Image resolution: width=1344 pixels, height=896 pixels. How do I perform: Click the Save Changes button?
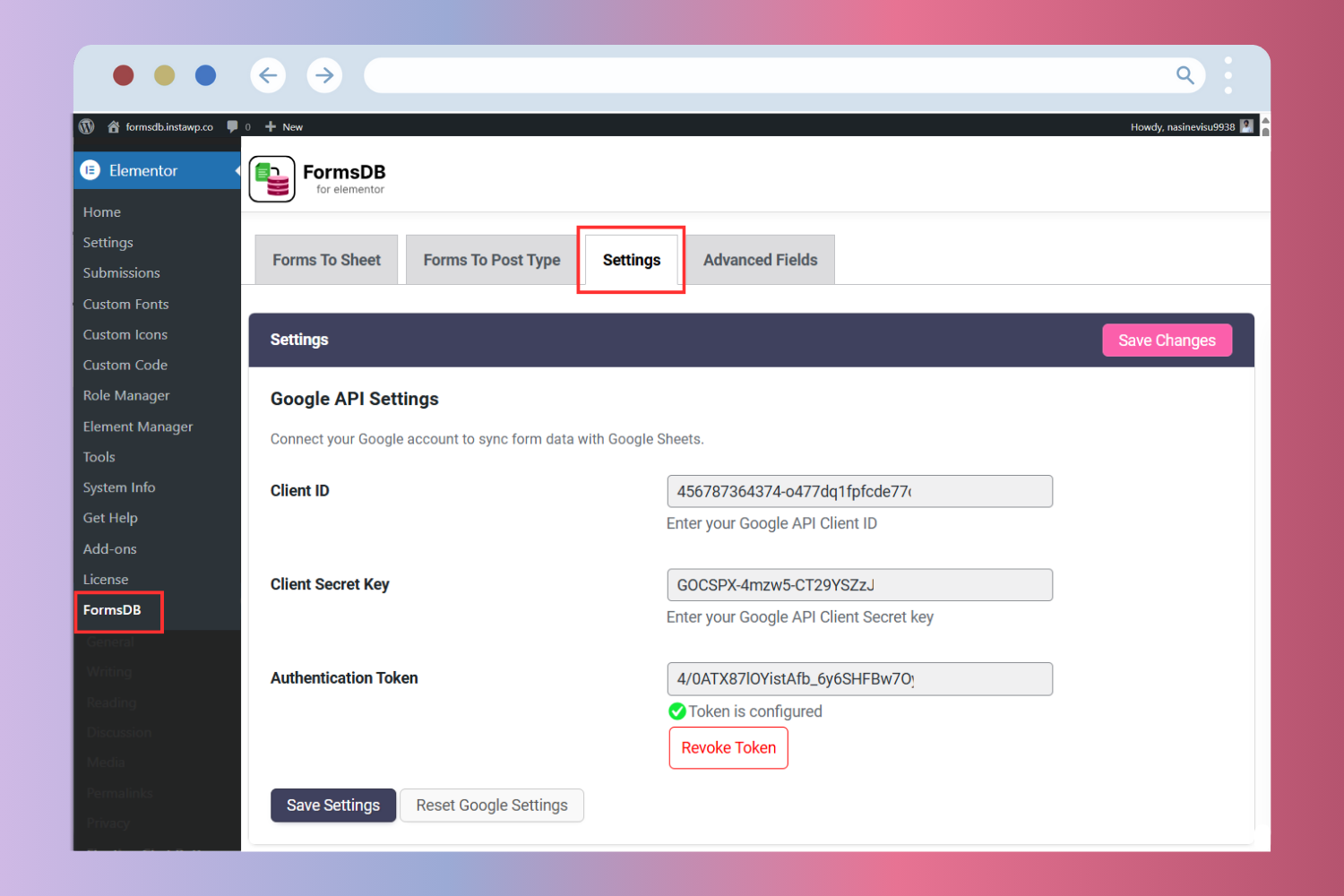1167,340
